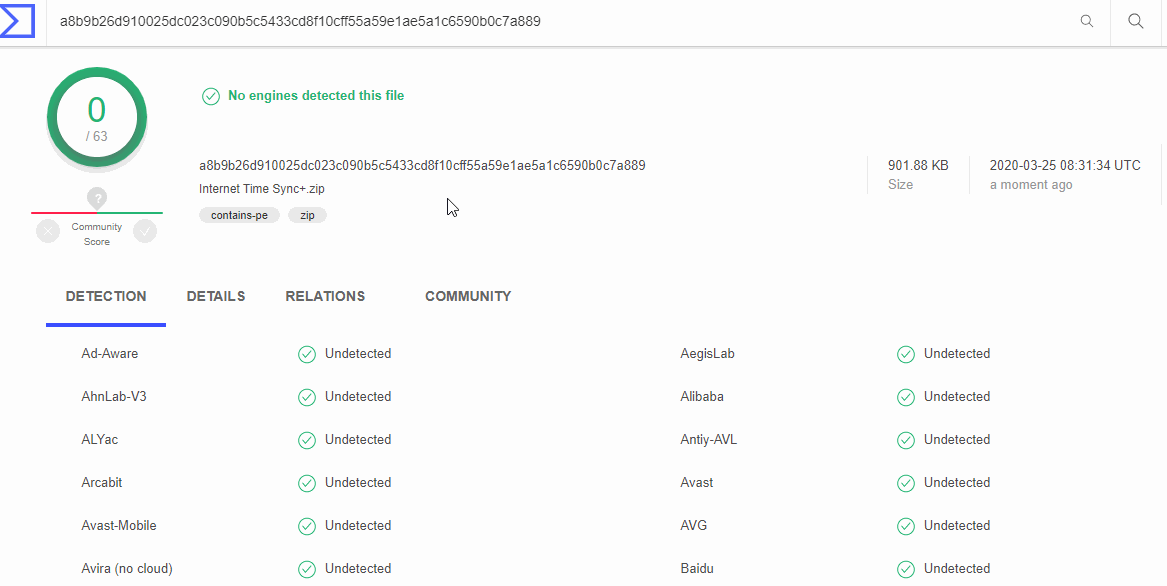This screenshot has height=586, width=1167.
Task: Click the Size label under 901.88 KB
Action: click(901, 185)
